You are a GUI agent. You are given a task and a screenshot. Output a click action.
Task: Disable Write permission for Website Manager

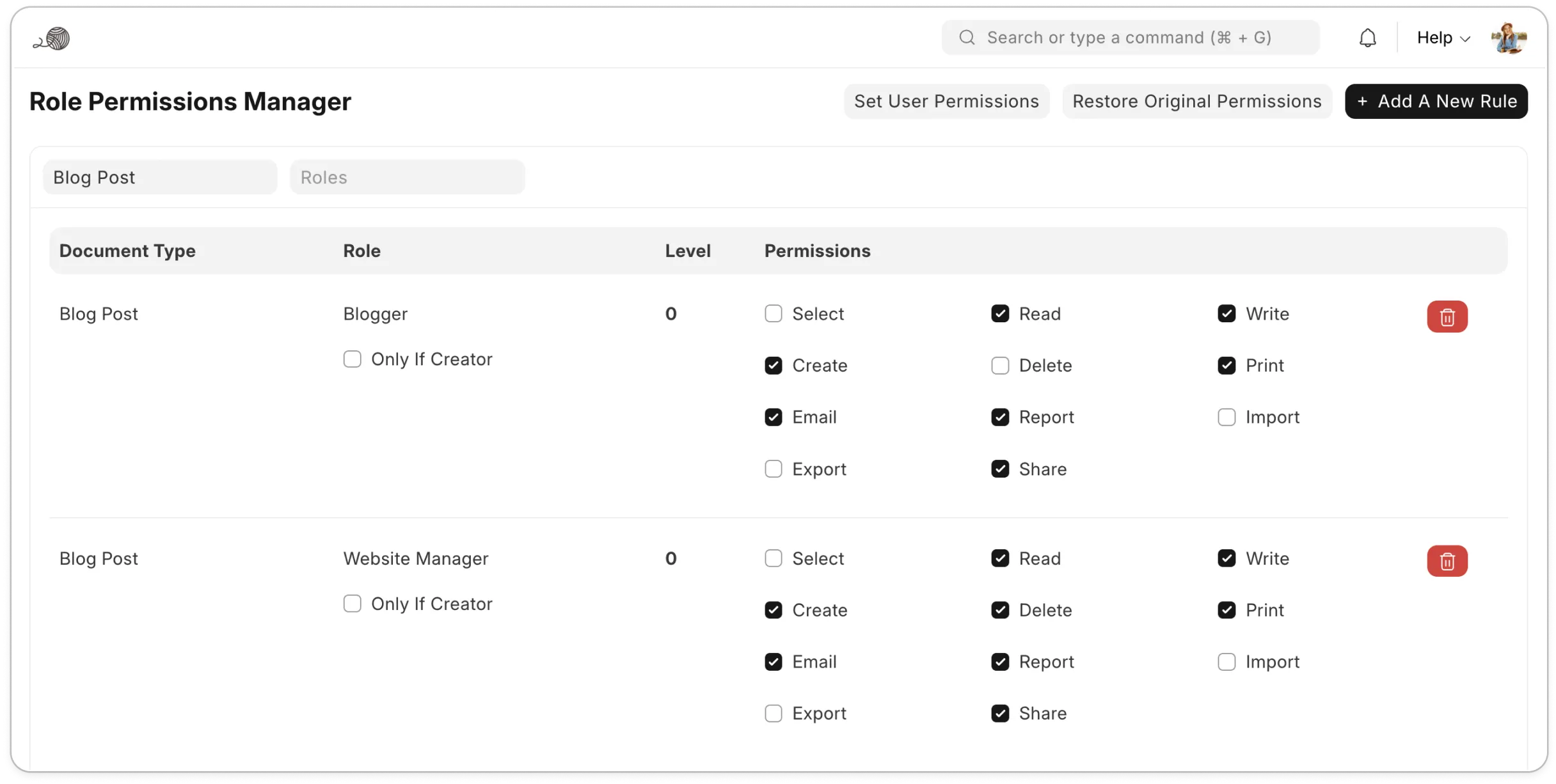(x=1226, y=558)
